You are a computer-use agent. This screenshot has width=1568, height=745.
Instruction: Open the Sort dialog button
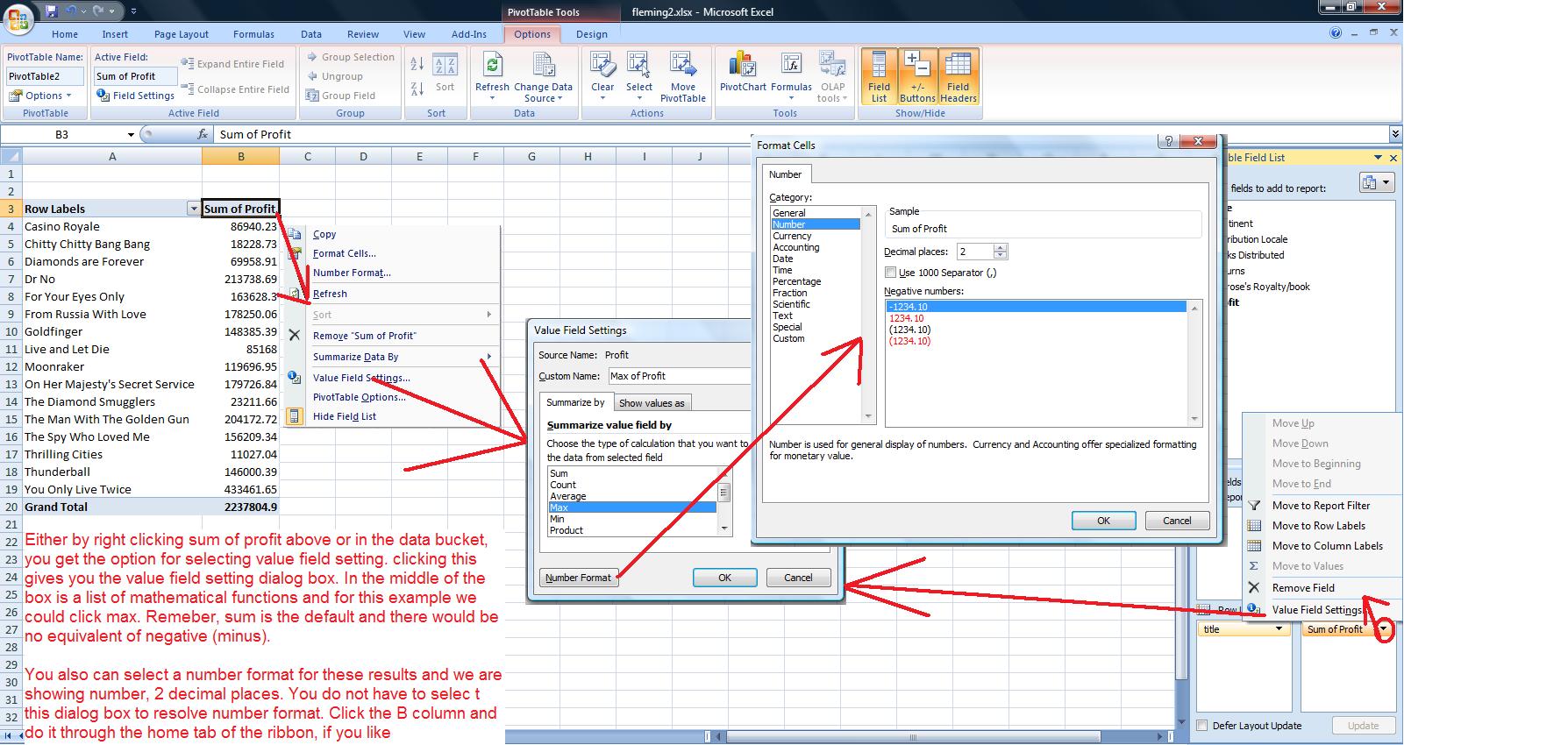tap(445, 74)
